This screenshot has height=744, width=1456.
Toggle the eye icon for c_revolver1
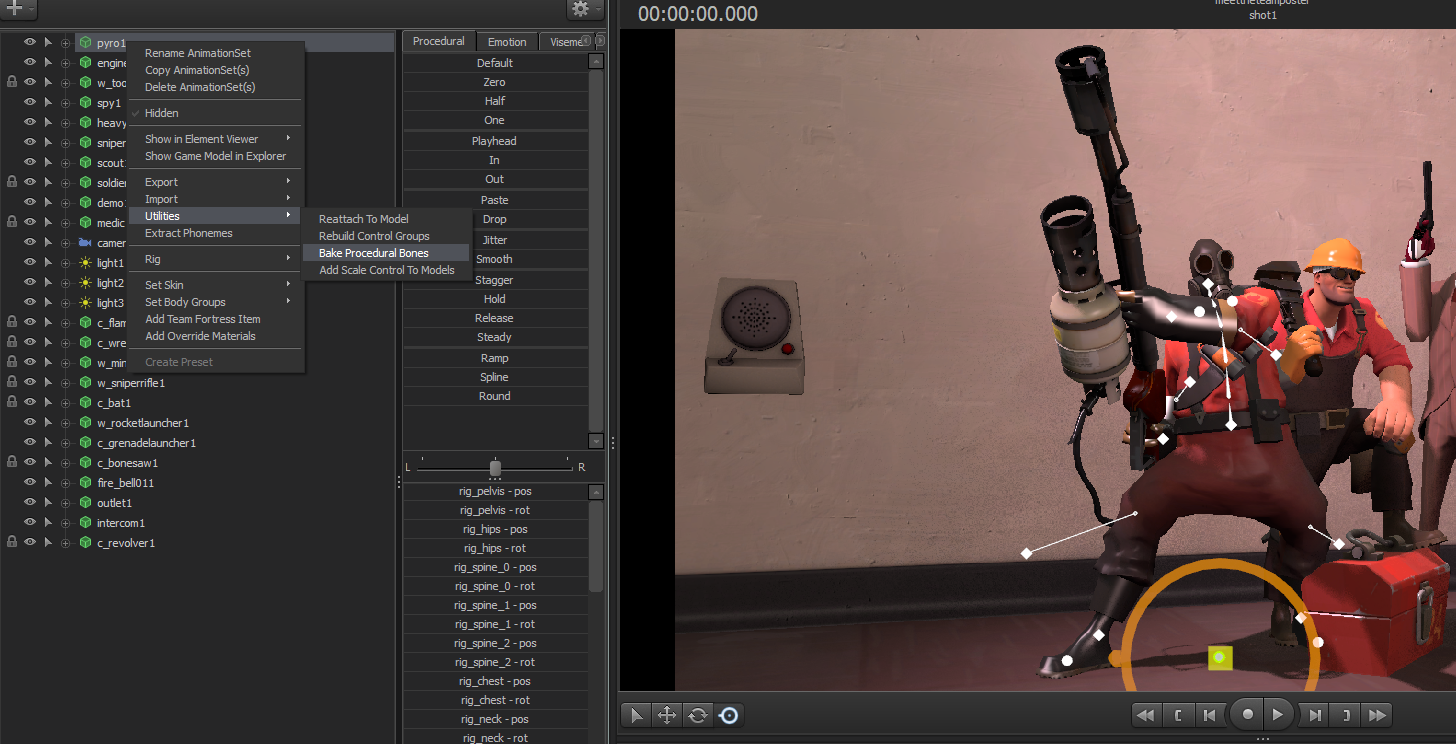pyautogui.click(x=30, y=543)
